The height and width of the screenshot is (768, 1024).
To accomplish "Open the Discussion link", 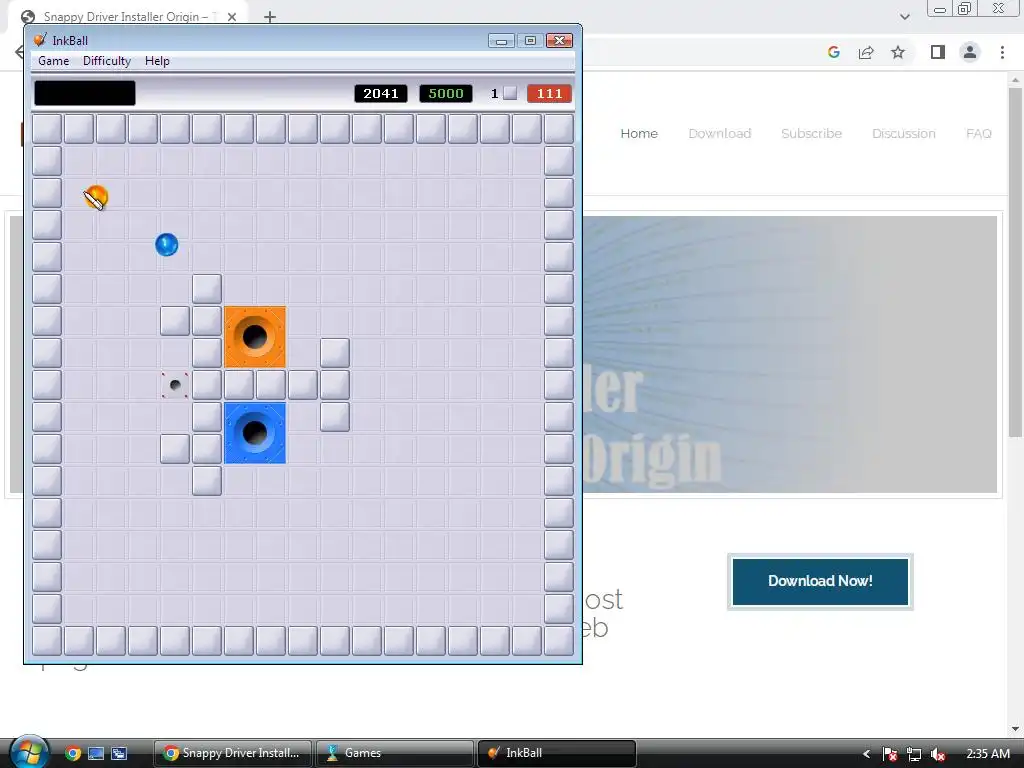I will (904, 133).
